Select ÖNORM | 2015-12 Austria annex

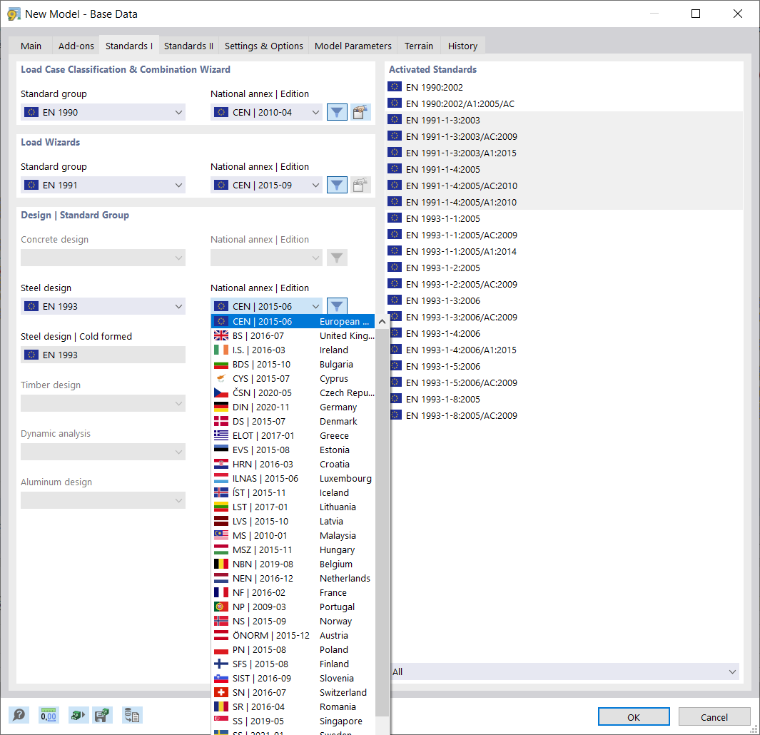(293, 635)
